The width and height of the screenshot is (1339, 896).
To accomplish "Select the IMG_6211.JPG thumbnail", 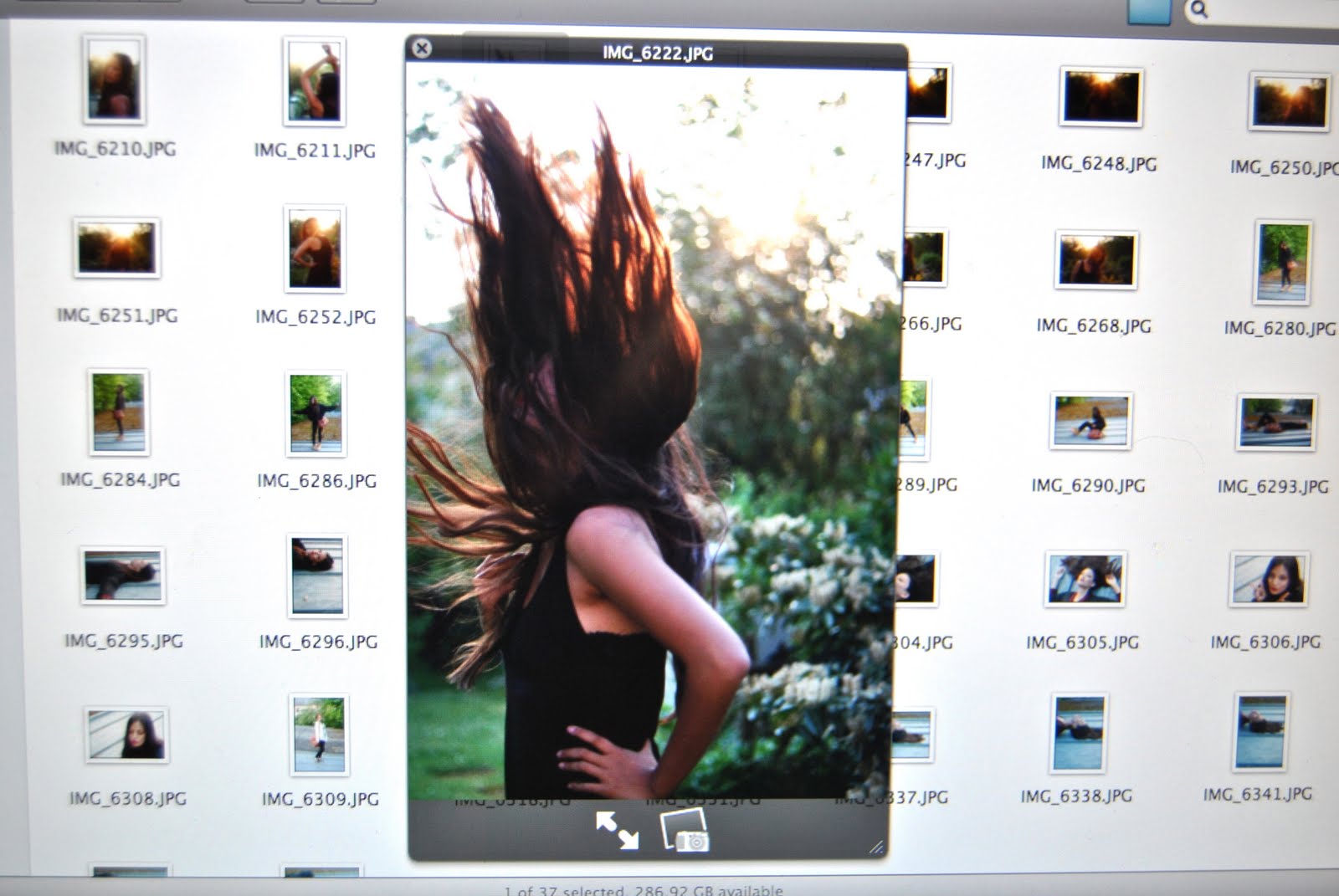I will tap(314, 82).
